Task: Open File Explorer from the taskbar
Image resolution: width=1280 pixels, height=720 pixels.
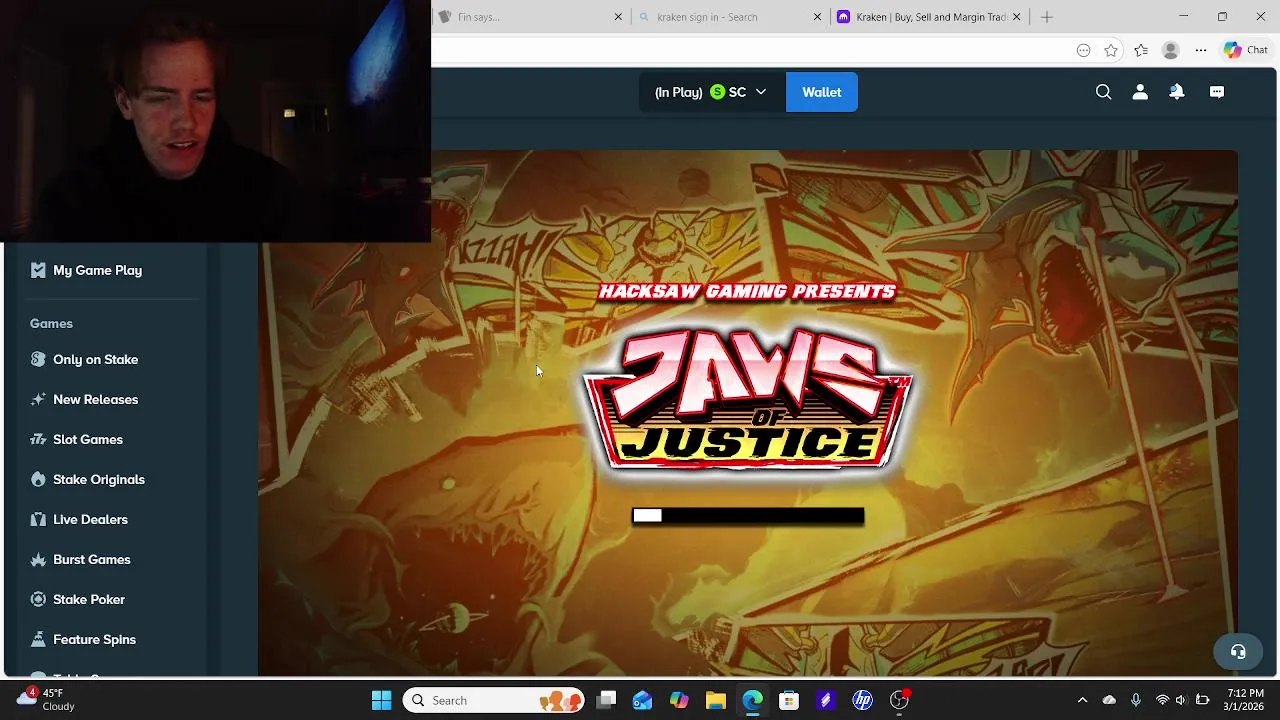Action: [716, 700]
